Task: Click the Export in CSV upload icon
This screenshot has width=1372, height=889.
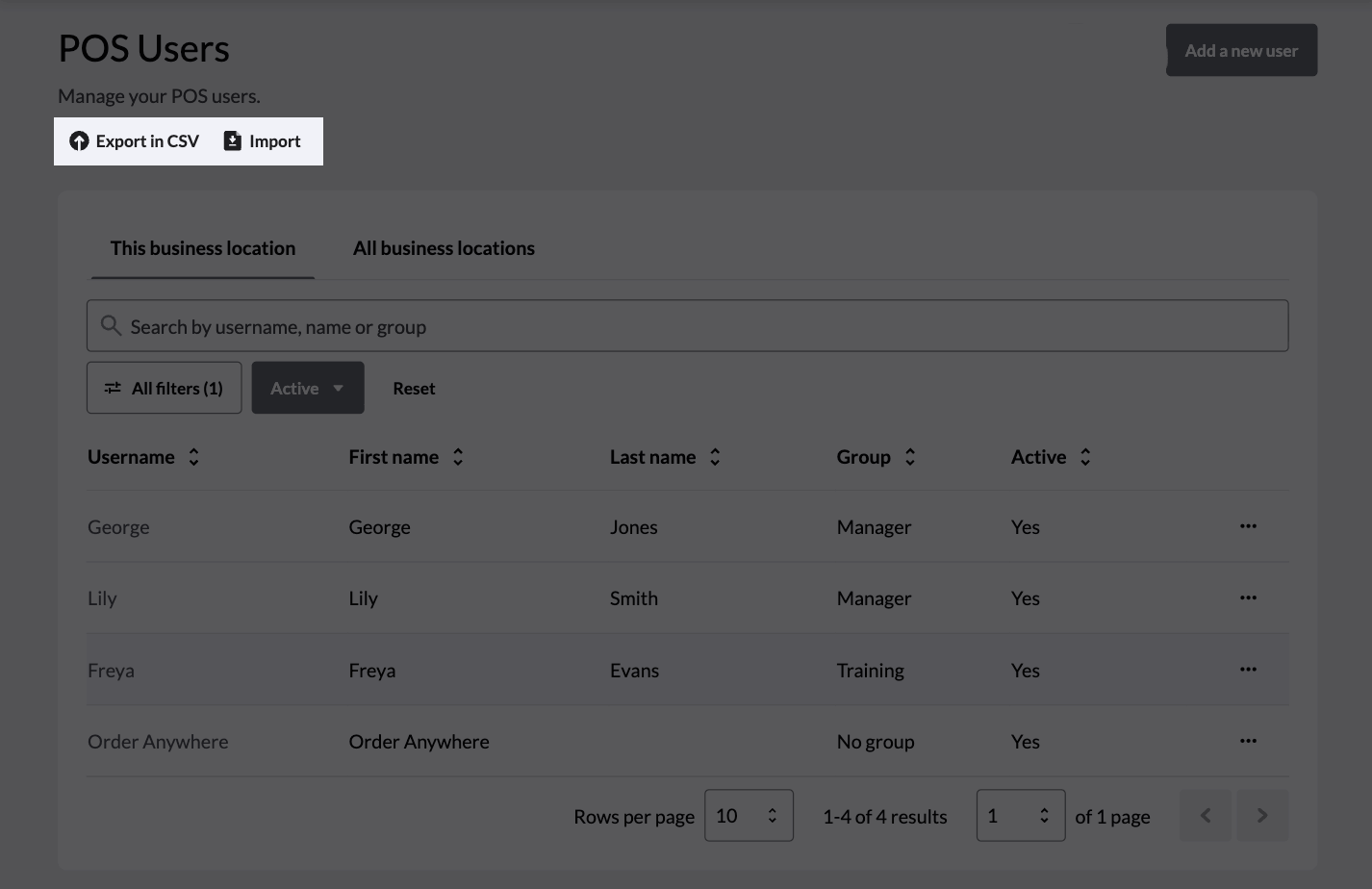Action: click(x=79, y=141)
